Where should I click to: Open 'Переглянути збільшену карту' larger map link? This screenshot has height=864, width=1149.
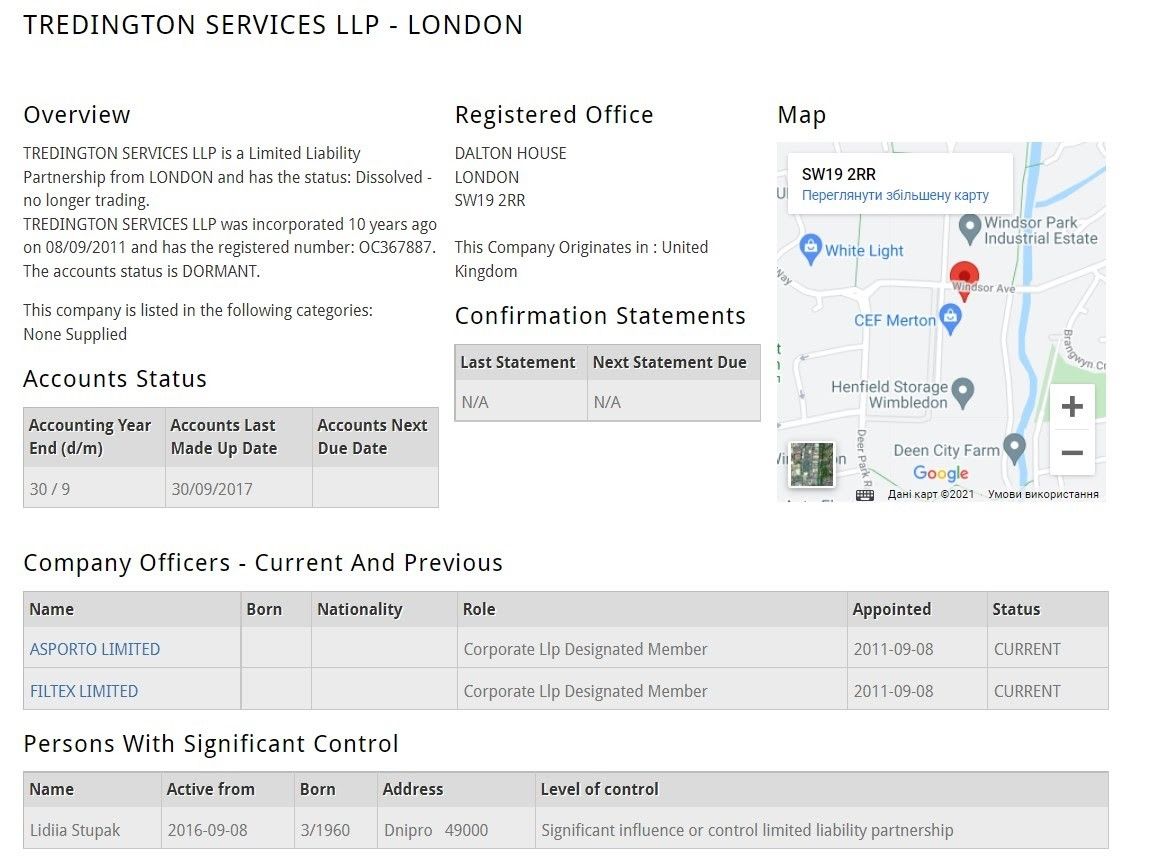click(895, 195)
